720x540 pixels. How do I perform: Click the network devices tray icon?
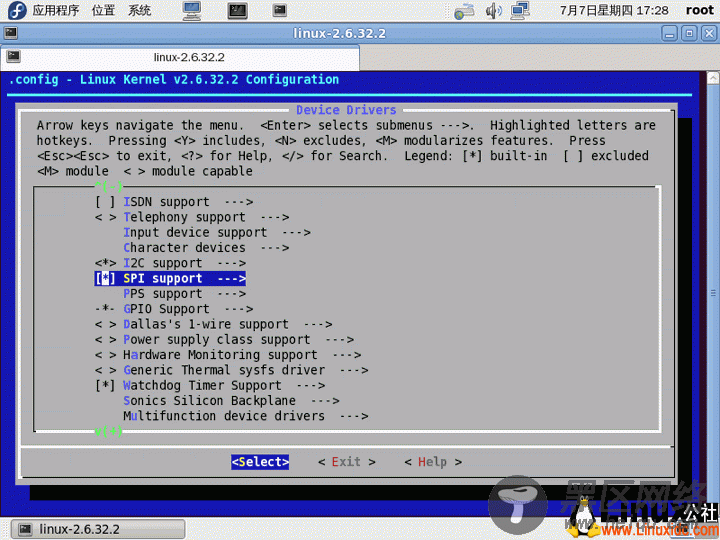(x=464, y=11)
